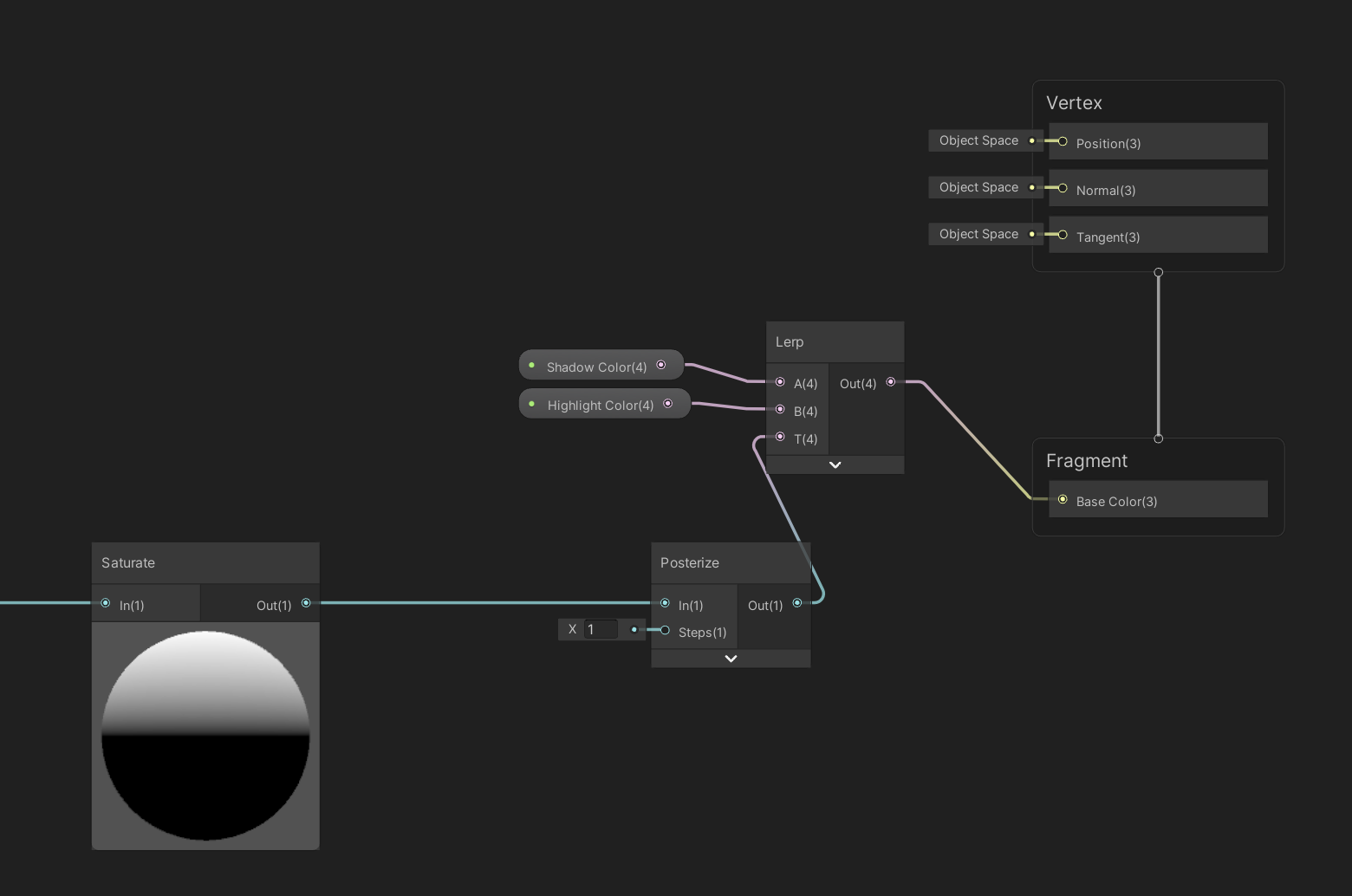Click the Out(1) port on Saturate node
The height and width of the screenshot is (896, 1352).
pos(306,603)
